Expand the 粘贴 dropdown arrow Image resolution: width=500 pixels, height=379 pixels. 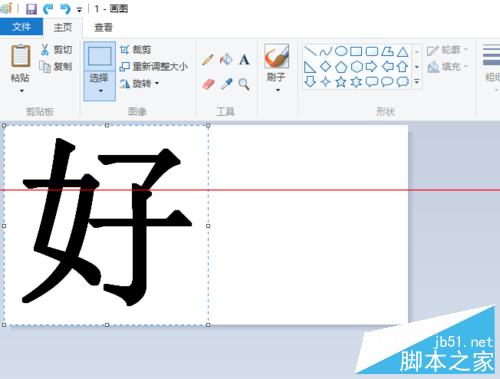pos(22,90)
